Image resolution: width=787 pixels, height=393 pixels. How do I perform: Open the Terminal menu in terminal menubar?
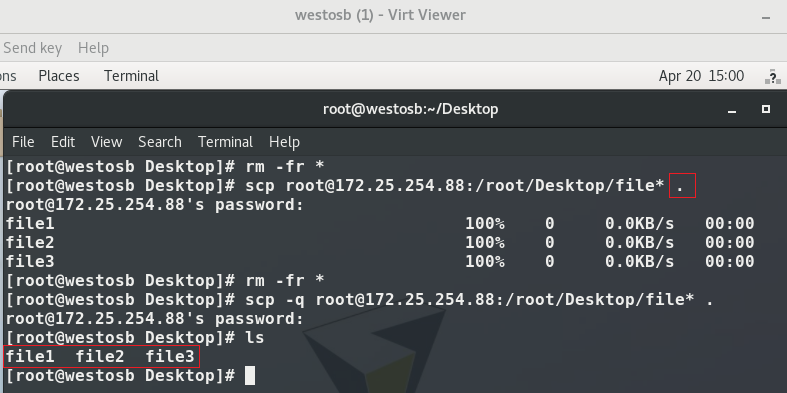coord(225,142)
